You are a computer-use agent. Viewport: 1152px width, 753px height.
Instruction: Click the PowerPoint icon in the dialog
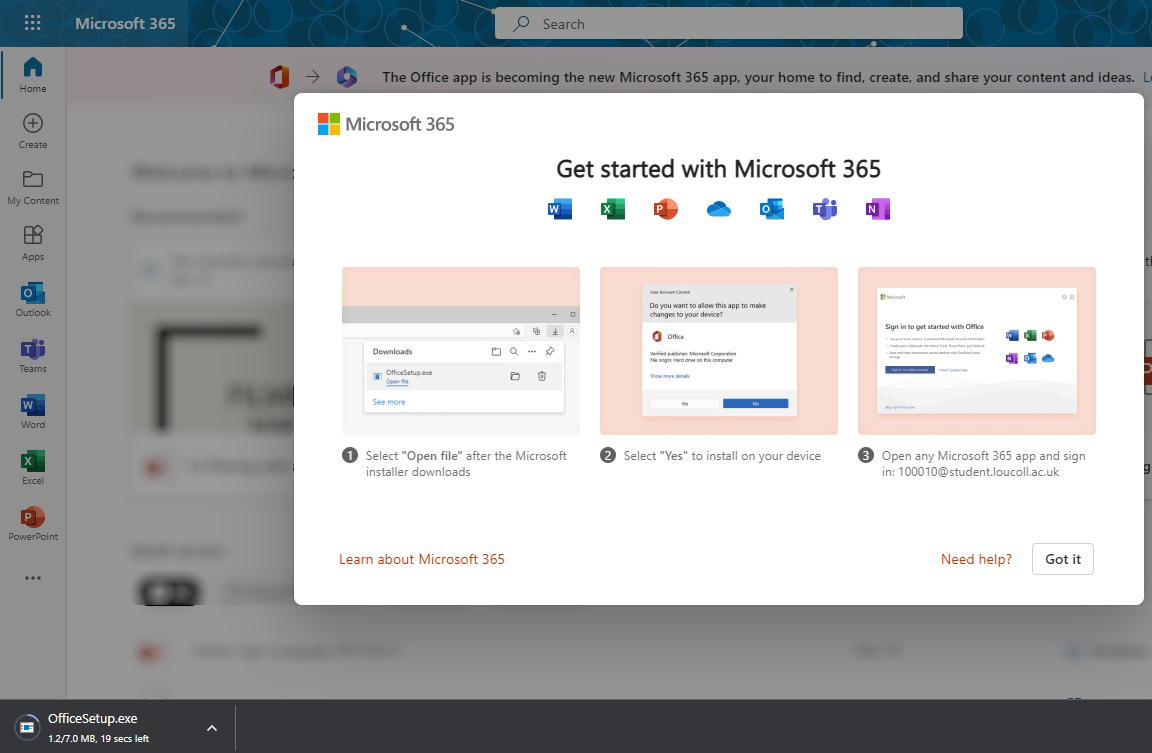click(666, 209)
